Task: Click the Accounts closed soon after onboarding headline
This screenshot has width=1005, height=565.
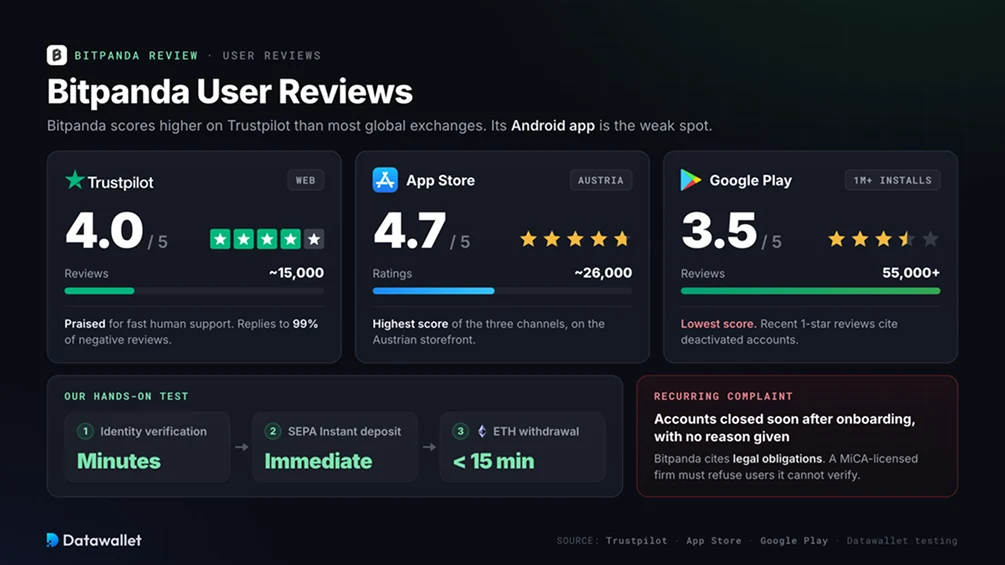Action: 785,428
